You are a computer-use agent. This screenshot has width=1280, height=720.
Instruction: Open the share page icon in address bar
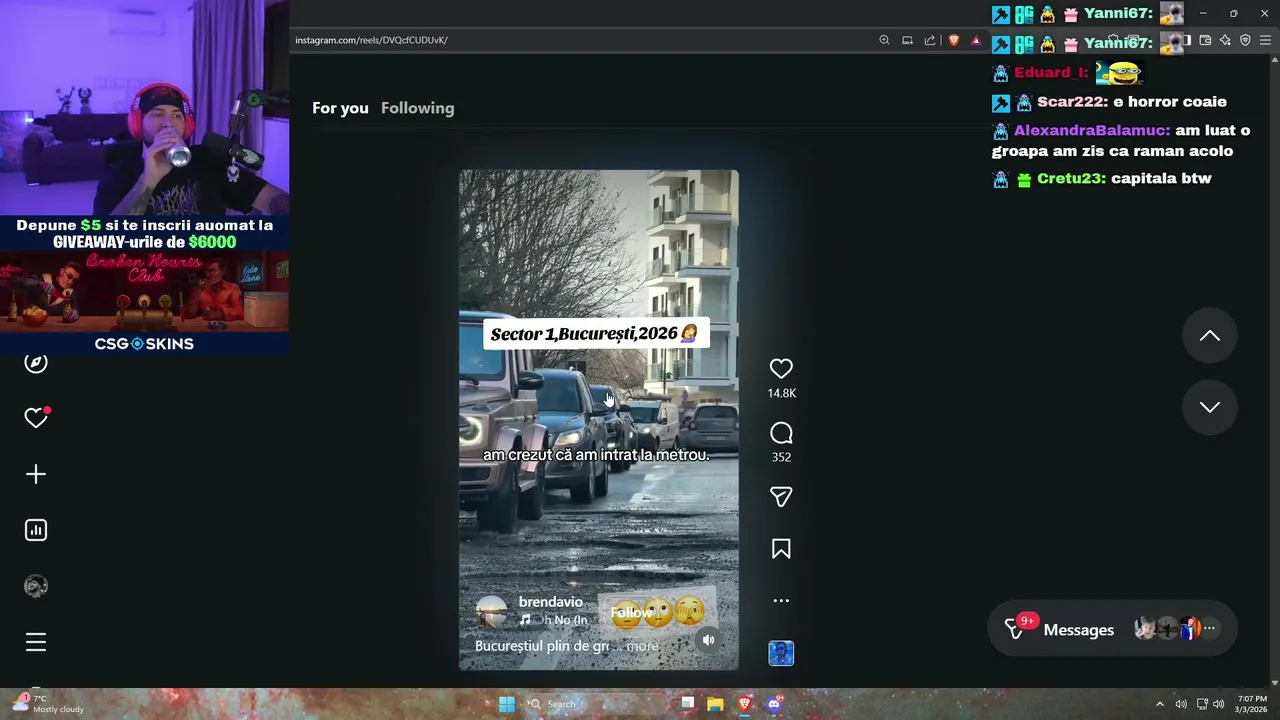(x=930, y=40)
